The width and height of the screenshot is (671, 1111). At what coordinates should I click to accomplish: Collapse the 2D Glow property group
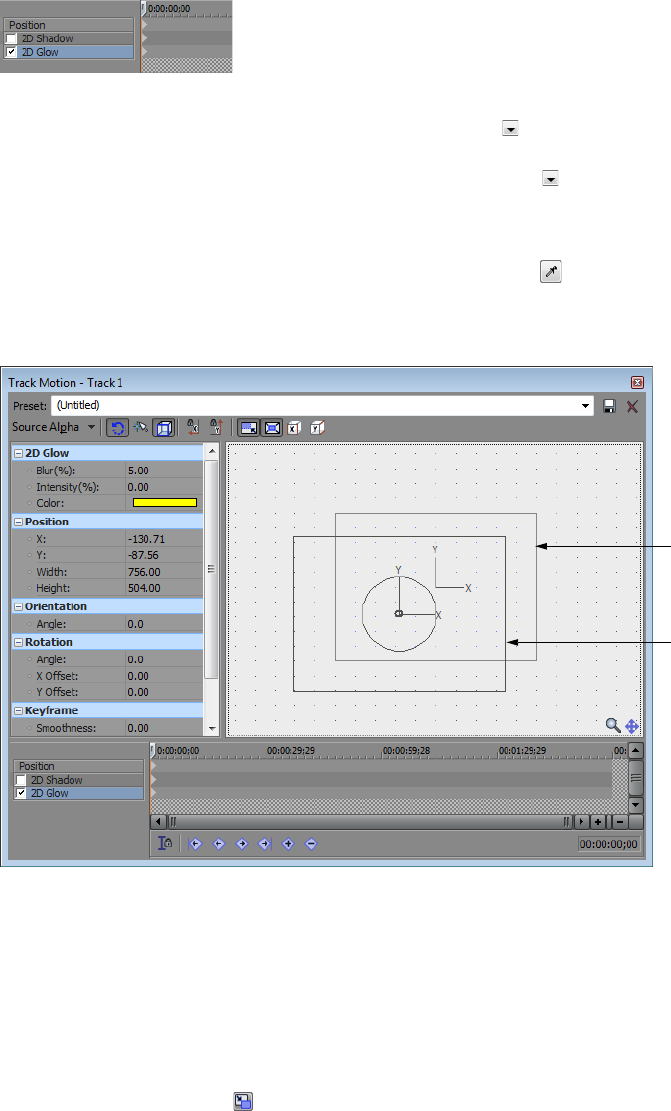coord(18,453)
